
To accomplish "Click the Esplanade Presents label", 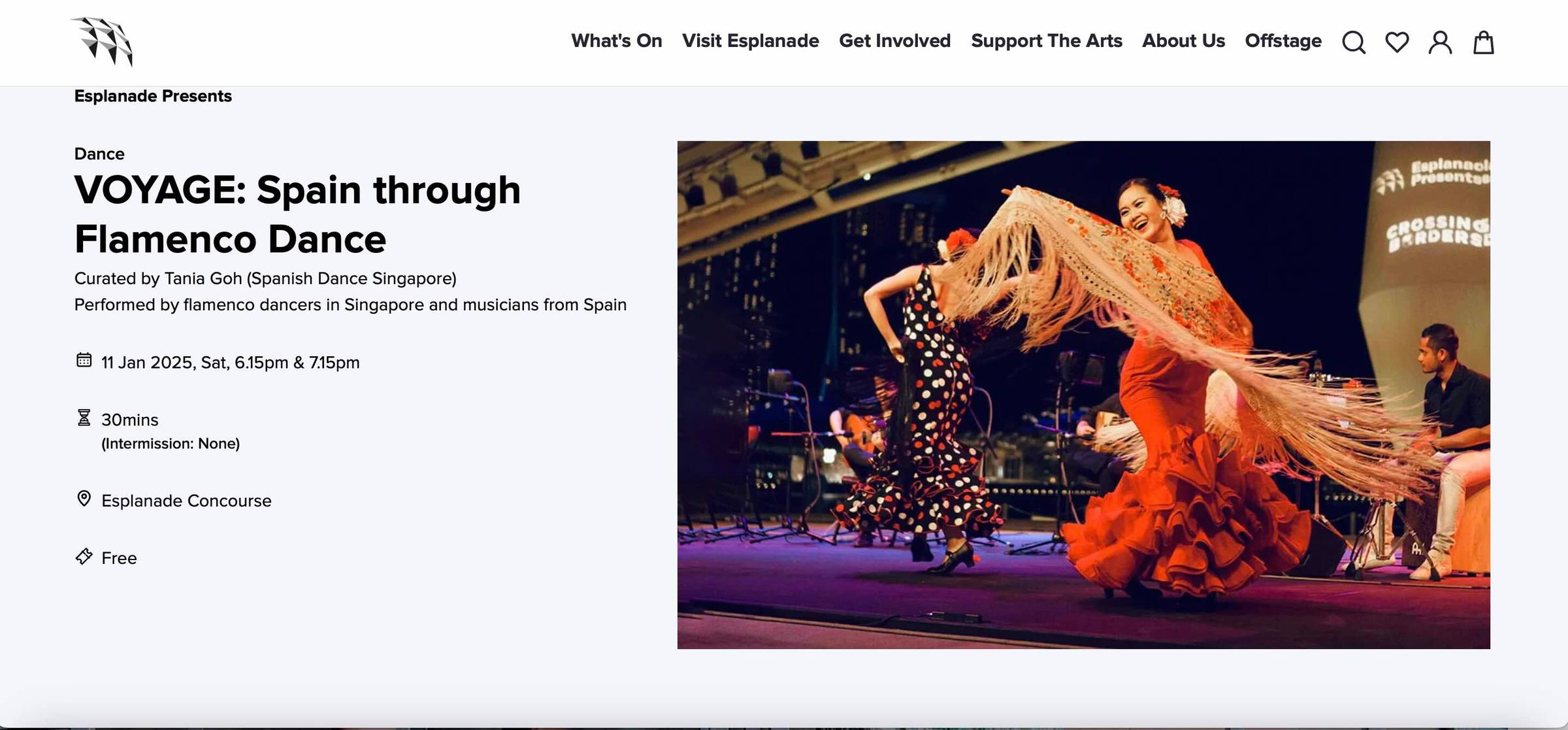I will point(153,96).
